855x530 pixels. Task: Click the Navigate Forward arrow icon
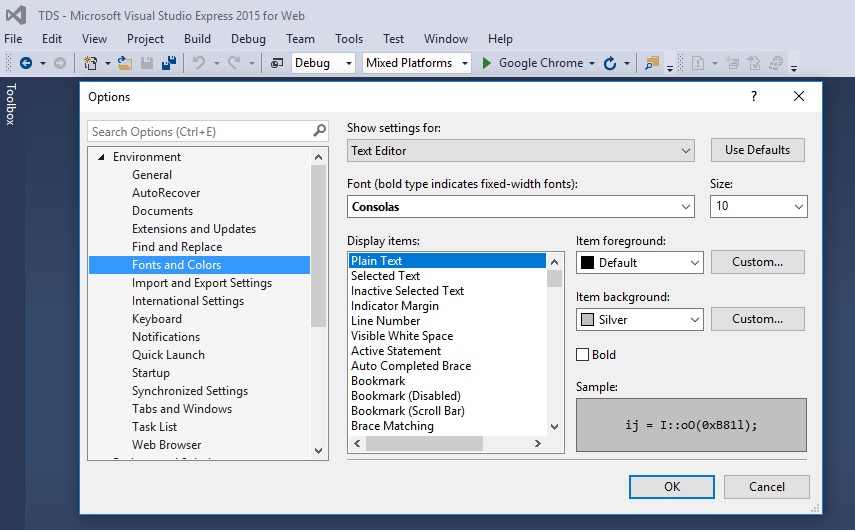click(60, 63)
